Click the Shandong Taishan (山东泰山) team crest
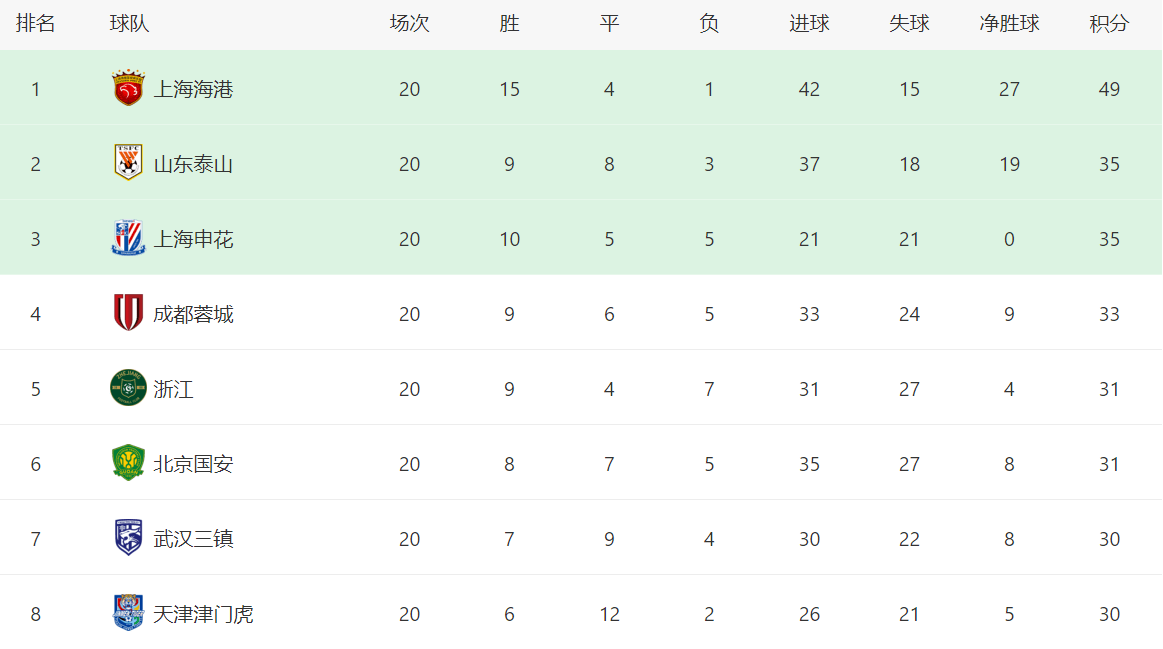This screenshot has width=1163, height=649. (128, 162)
